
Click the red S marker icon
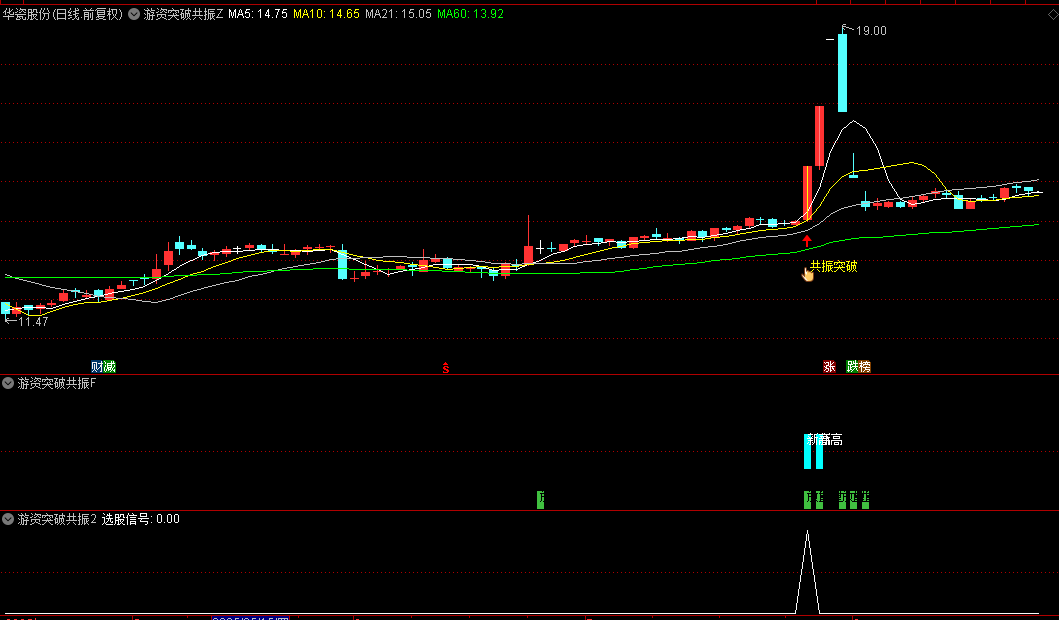[x=446, y=368]
